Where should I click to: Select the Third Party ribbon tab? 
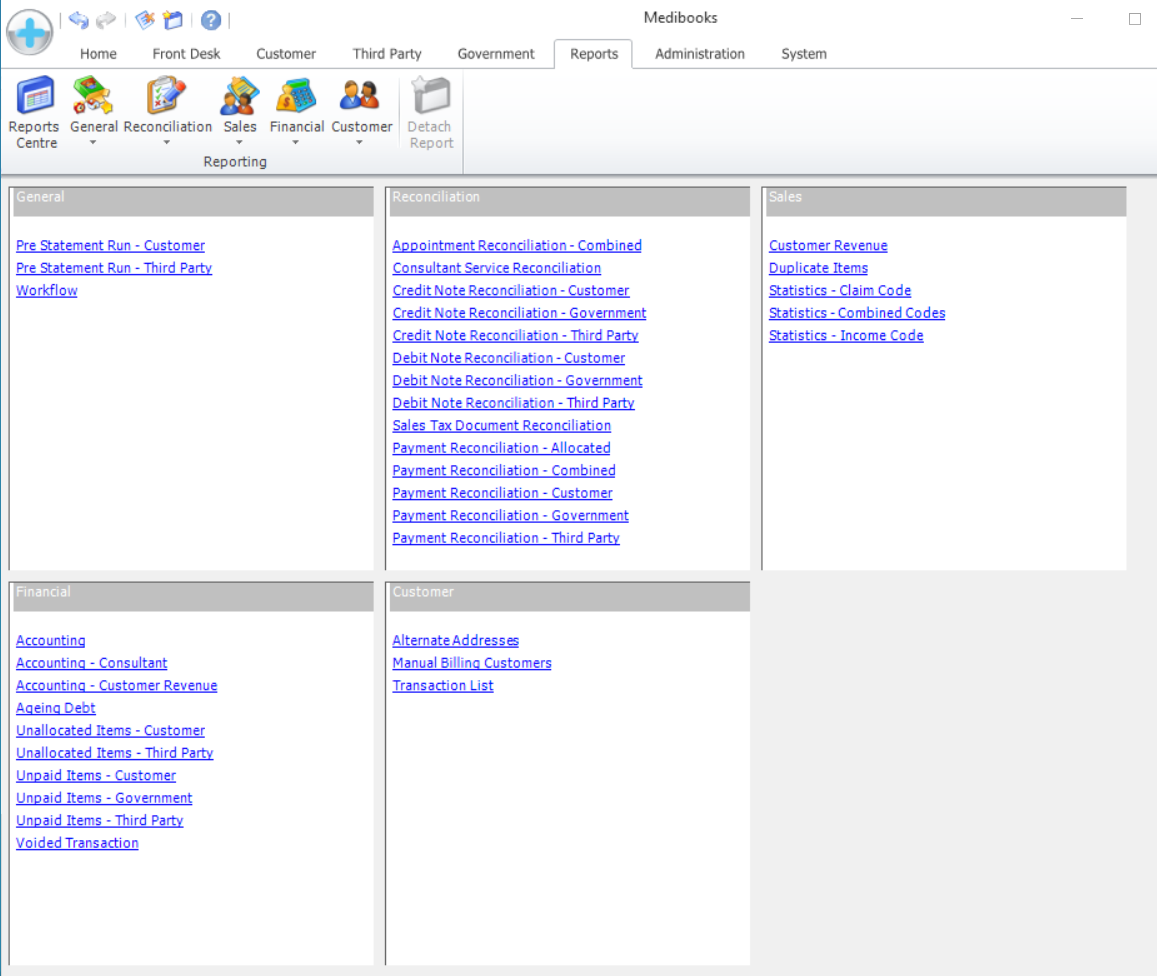tap(387, 54)
